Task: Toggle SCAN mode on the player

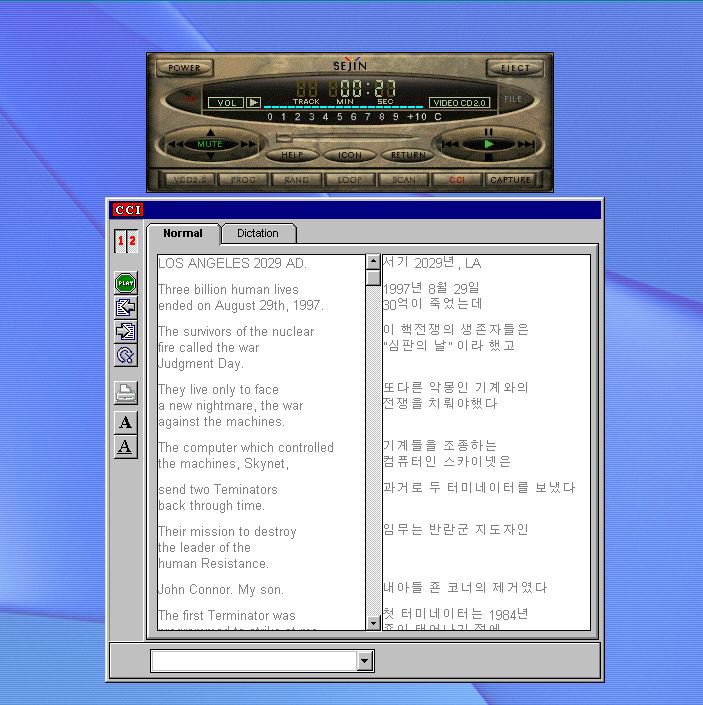Action: pyautogui.click(x=404, y=180)
